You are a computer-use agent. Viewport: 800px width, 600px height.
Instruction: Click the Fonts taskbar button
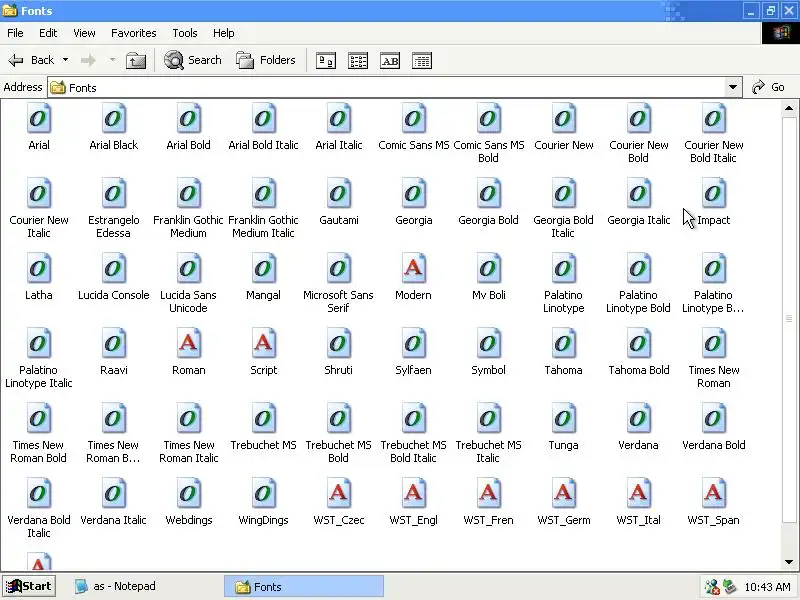click(x=304, y=586)
